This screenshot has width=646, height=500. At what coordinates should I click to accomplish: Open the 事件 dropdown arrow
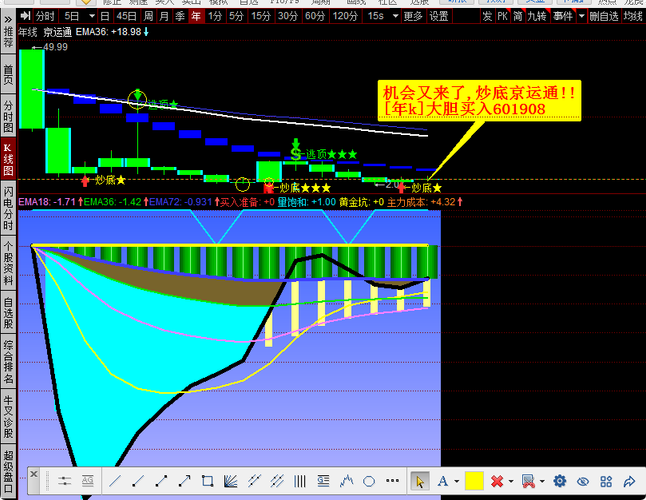click(x=582, y=16)
